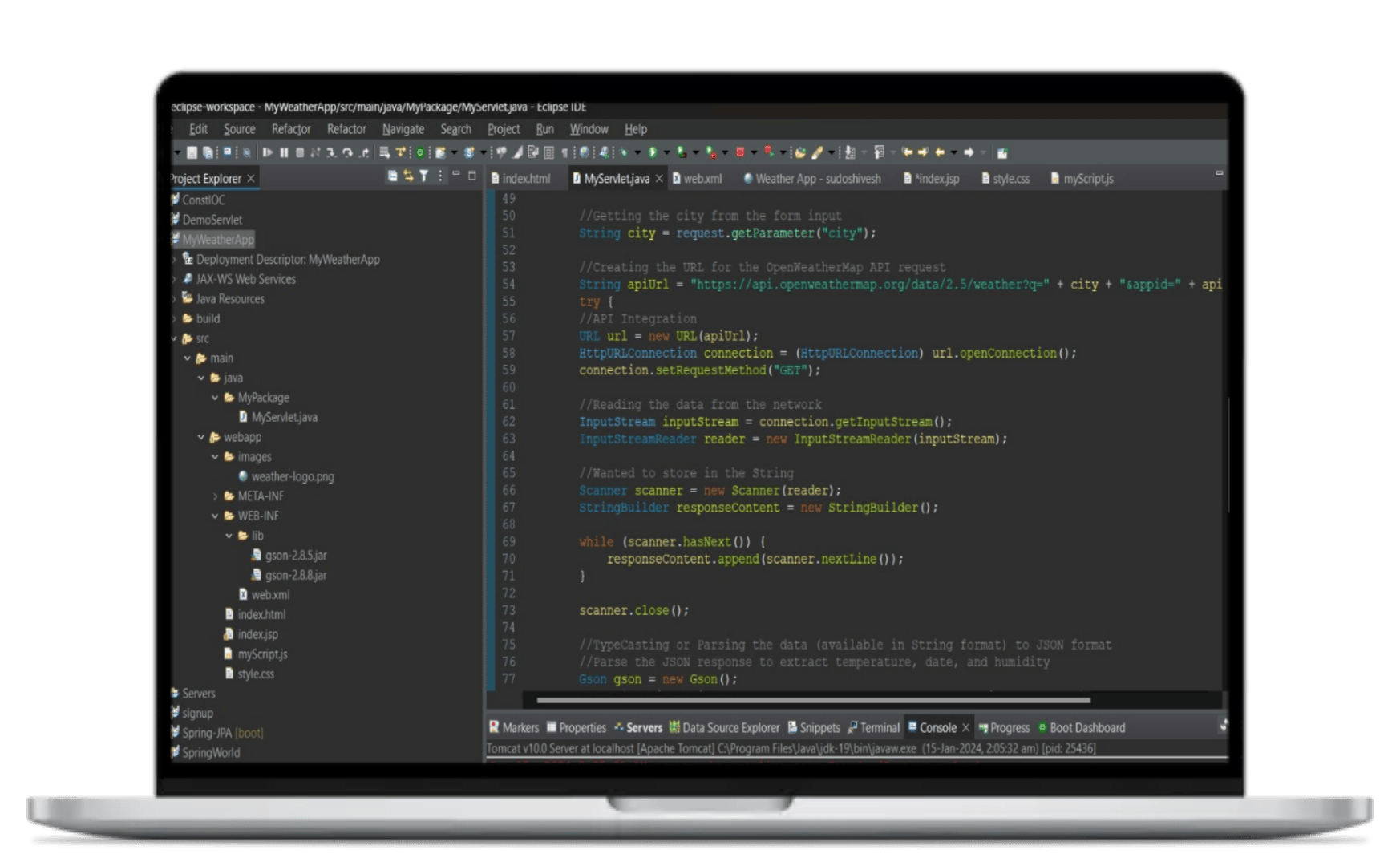The height and width of the screenshot is (866, 1400).
Task: Collapse All in Project Explorer toolbar
Action: tap(392, 176)
